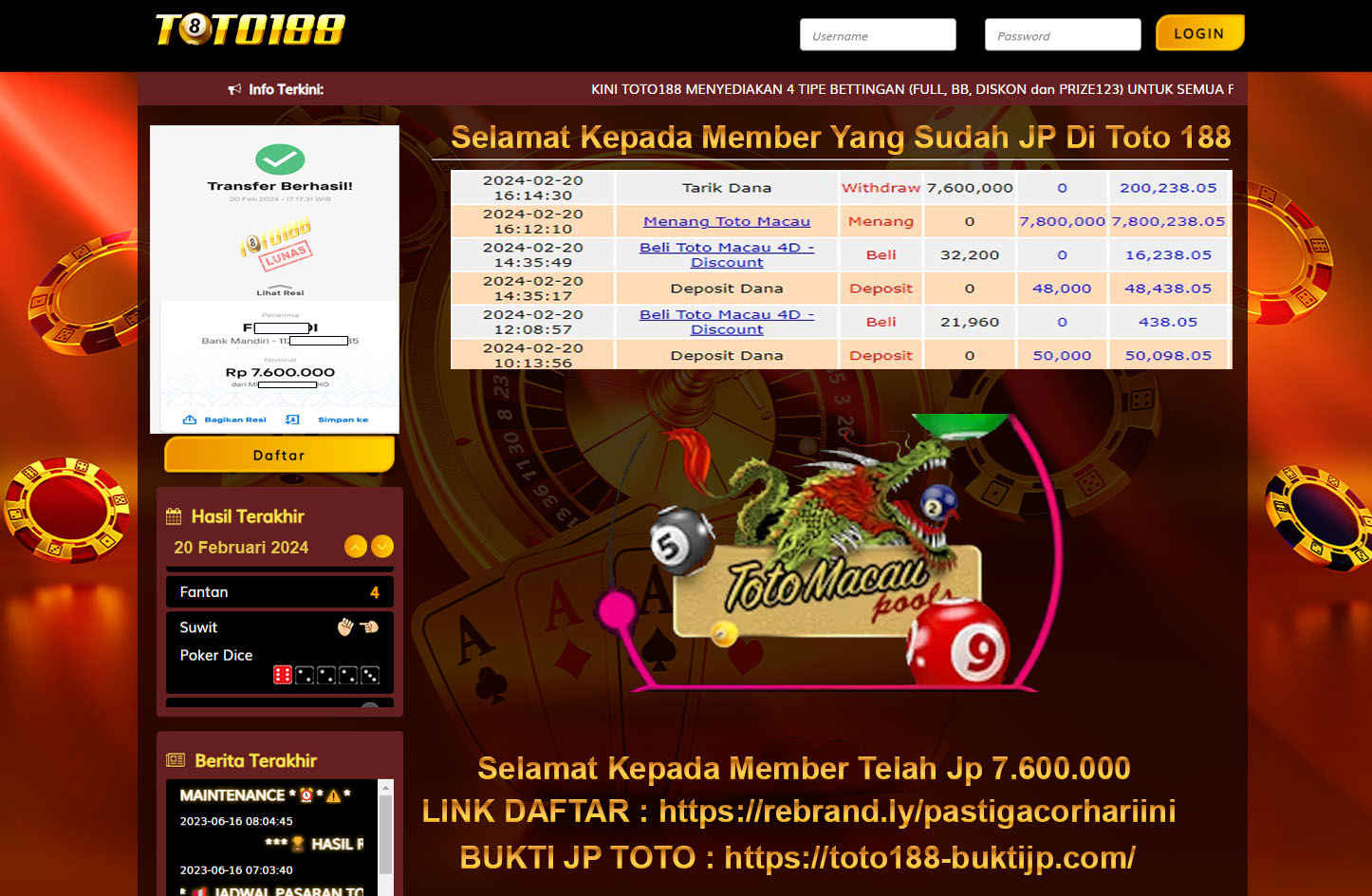The height and width of the screenshot is (896, 1372).
Task: Click the Info Terkini megaphone icon
Action: (x=234, y=89)
